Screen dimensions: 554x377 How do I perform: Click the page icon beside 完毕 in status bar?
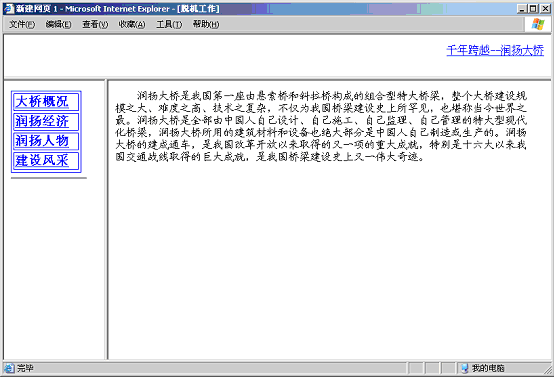pos(9,368)
